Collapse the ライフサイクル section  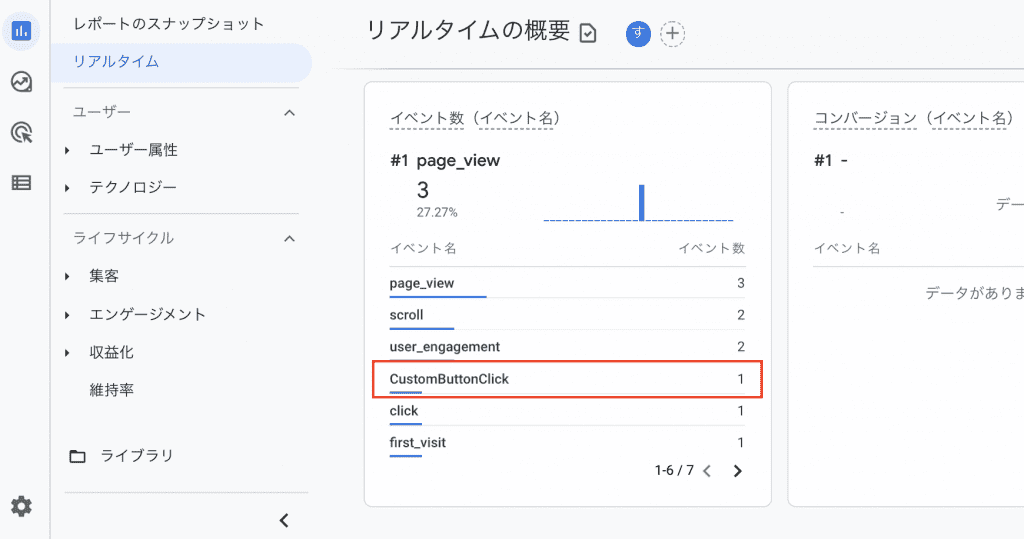pyautogui.click(x=290, y=238)
